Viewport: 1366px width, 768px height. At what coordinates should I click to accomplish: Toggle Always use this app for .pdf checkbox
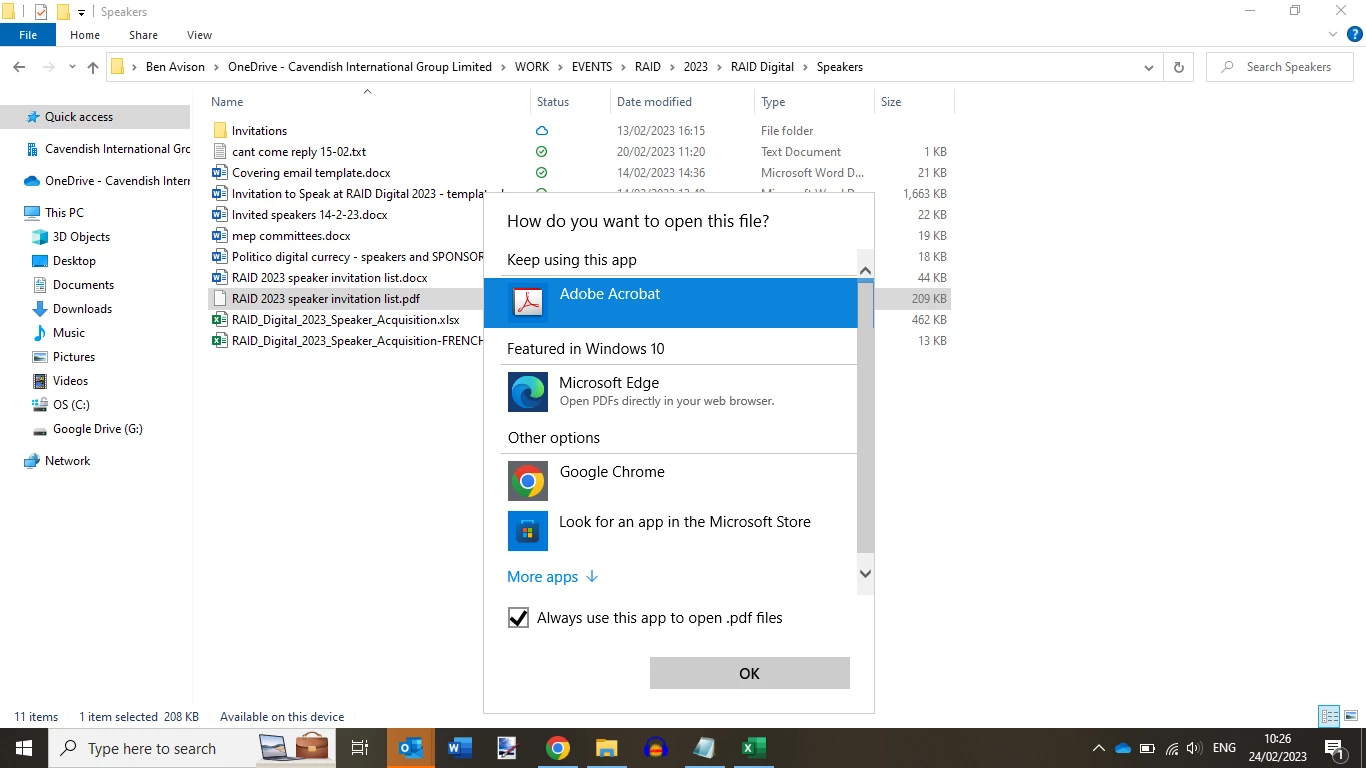point(518,618)
